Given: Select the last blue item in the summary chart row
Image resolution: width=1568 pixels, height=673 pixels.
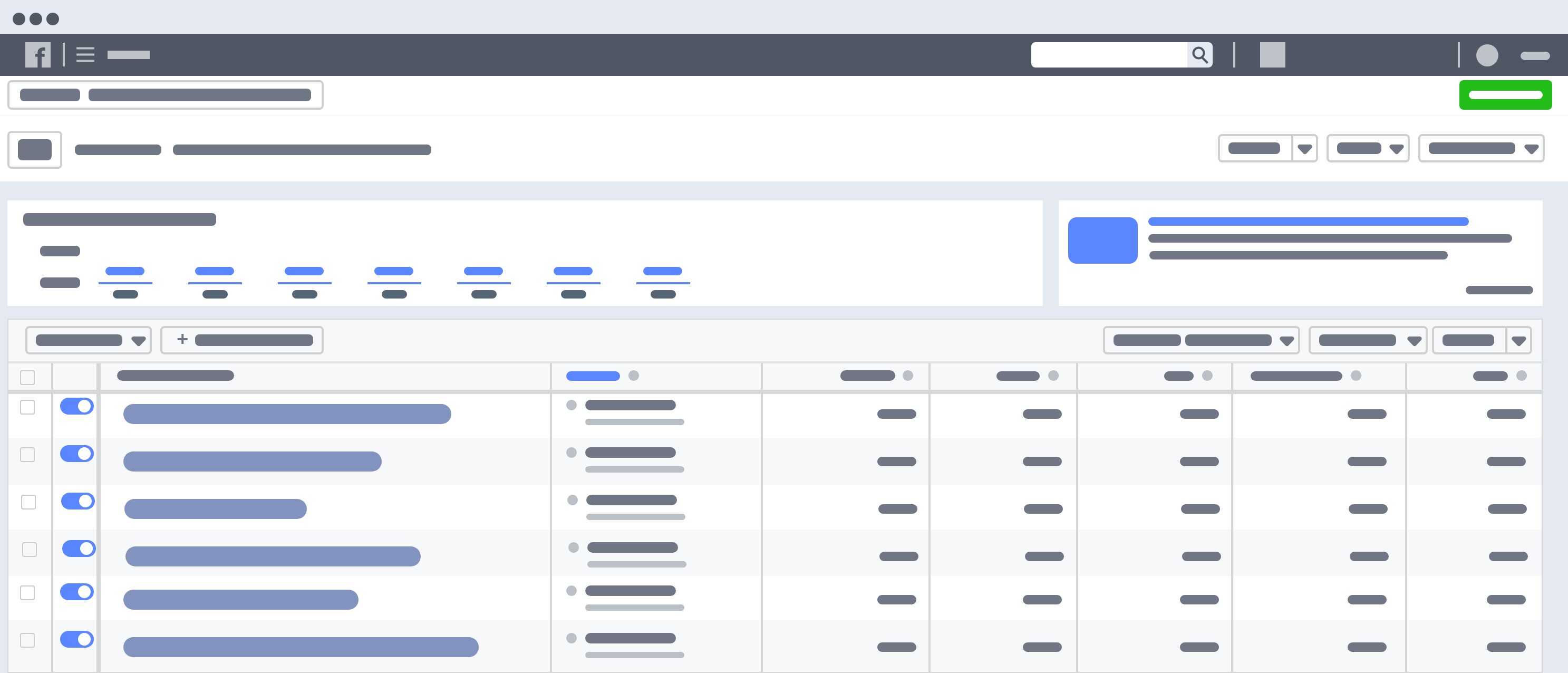Looking at the screenshot, I should 663,271.
